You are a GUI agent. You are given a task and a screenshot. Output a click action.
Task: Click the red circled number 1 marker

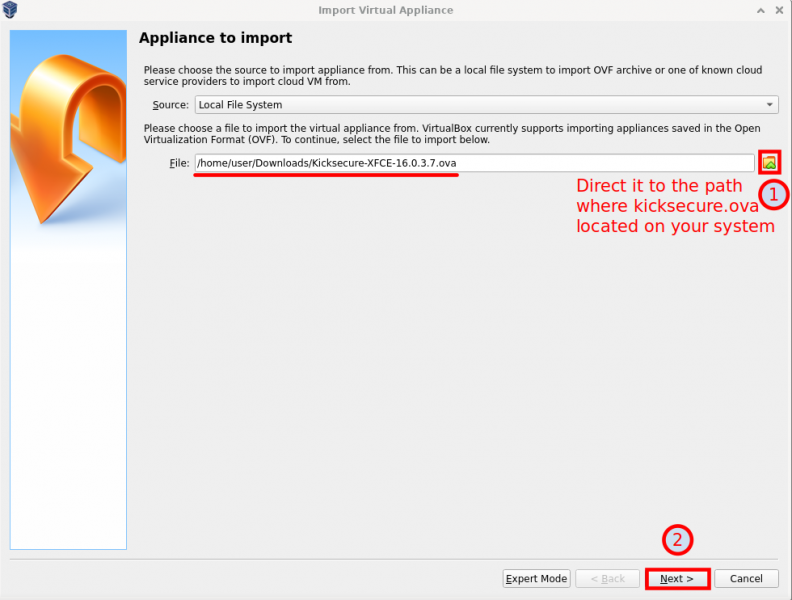772,194
